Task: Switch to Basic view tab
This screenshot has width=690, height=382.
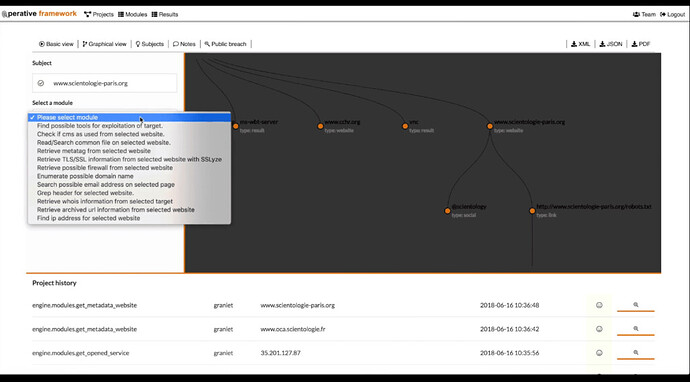Action: coord(56,44)
